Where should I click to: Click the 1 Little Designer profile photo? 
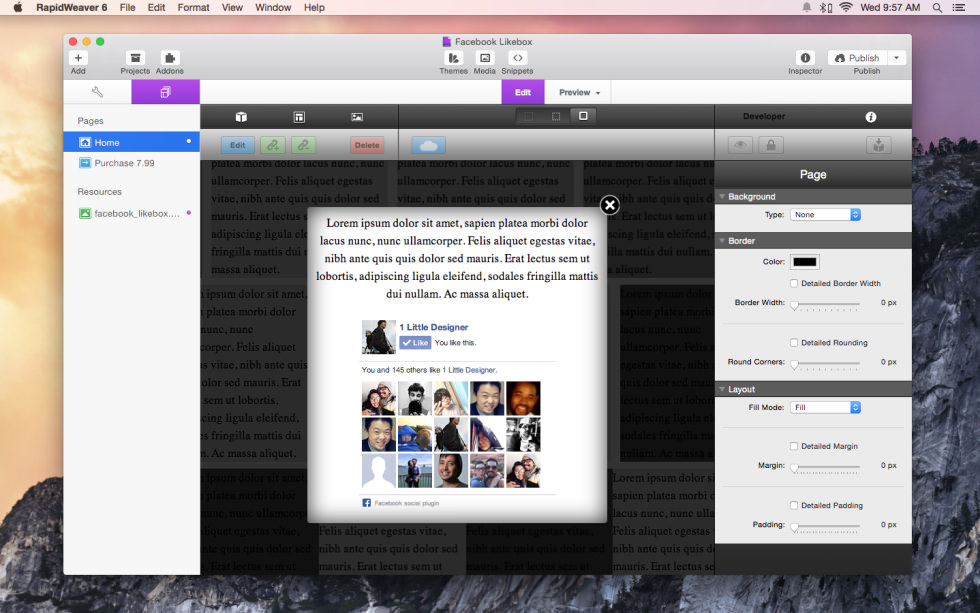pyautogui.click(x=379, y=337)
